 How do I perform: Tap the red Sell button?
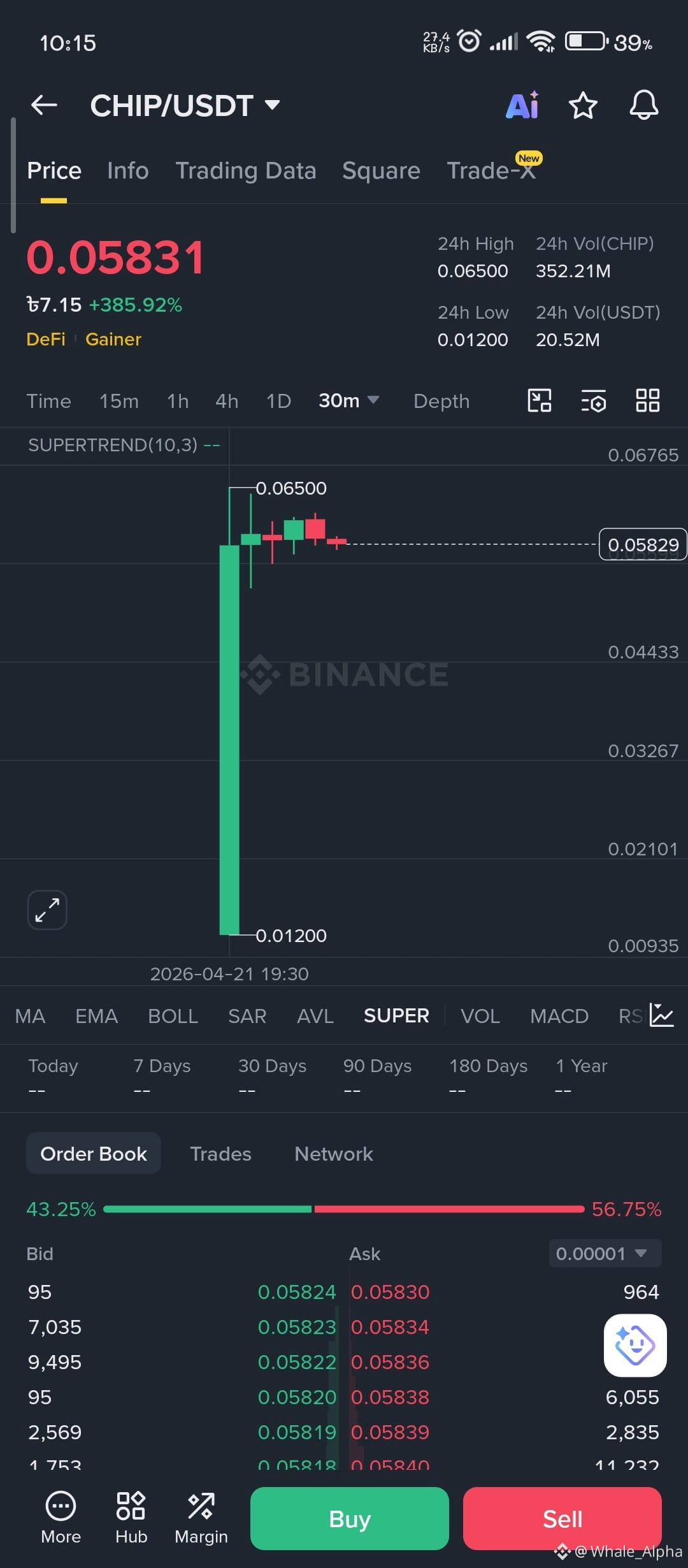point(563,1519)
